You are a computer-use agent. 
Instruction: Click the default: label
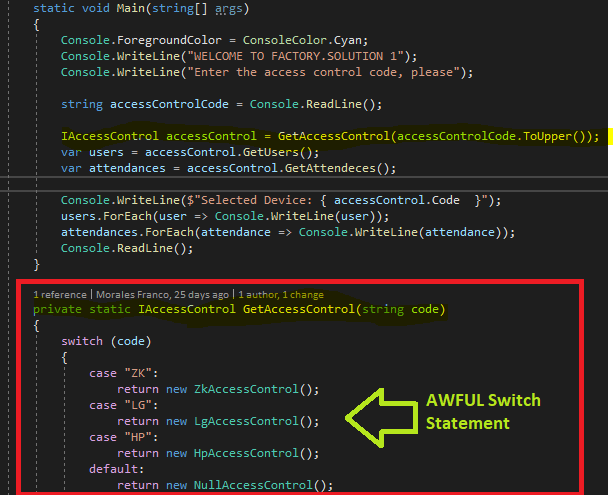point(117,469)
